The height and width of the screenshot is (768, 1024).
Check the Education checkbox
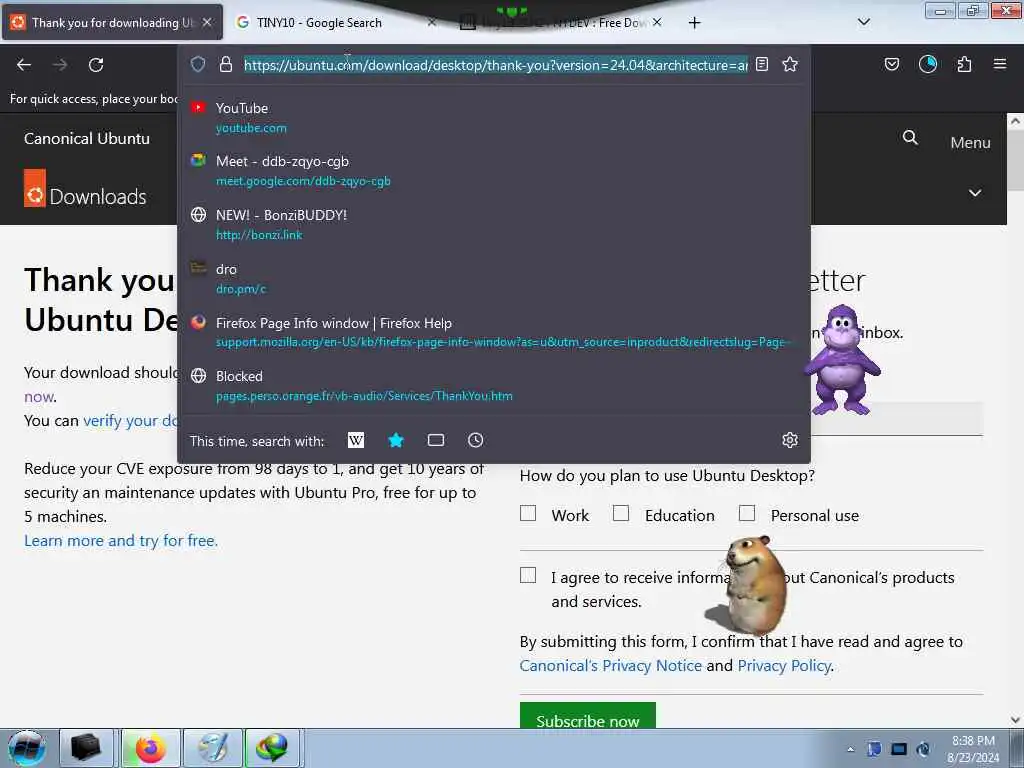click(621, 513)
